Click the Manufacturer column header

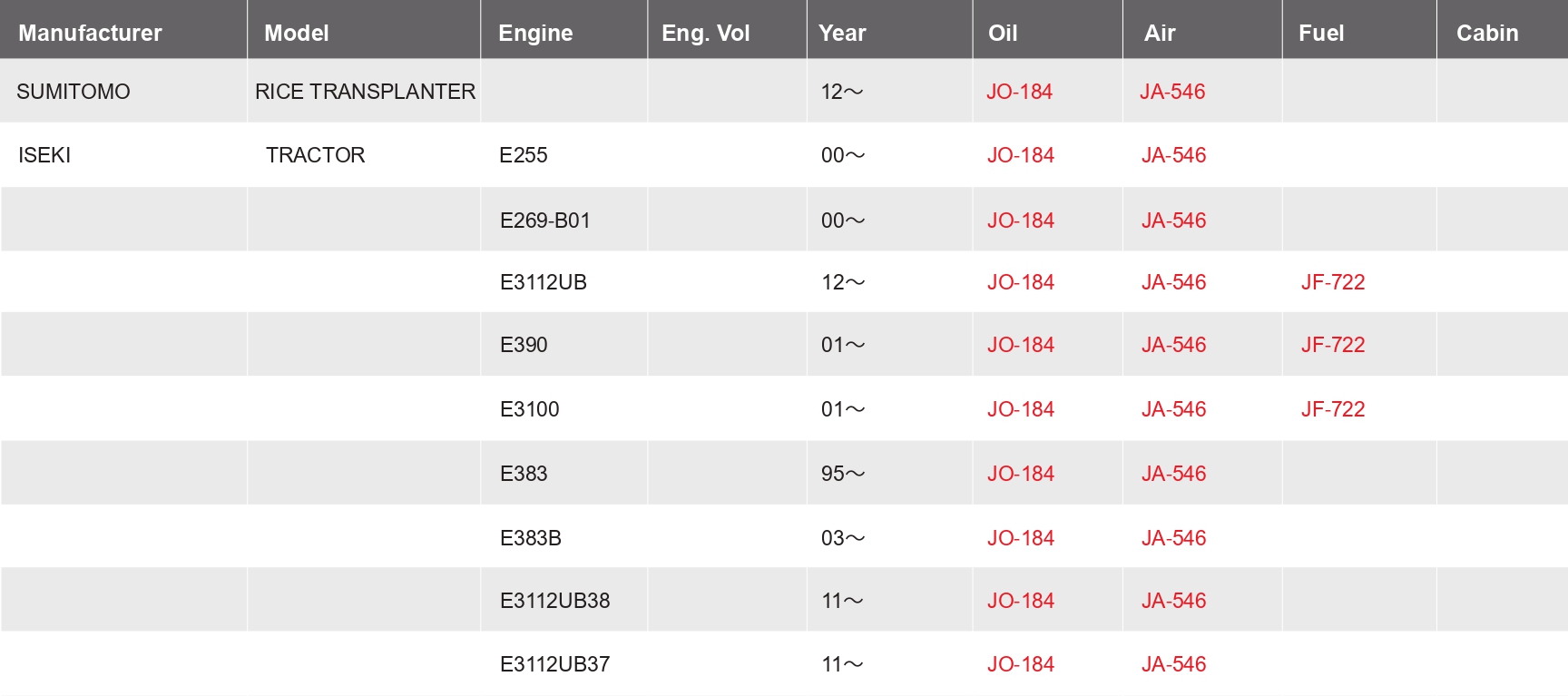[x=90, y=34]
